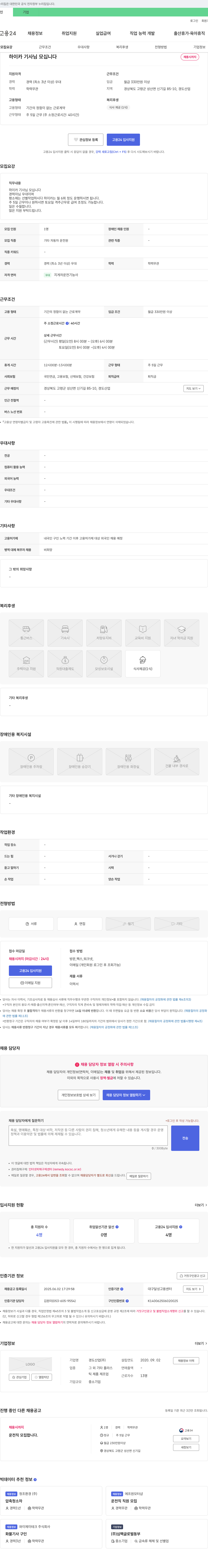Open the 직업 능력 개발 menu
The image size is (208, 1568).
coord(142,34)
